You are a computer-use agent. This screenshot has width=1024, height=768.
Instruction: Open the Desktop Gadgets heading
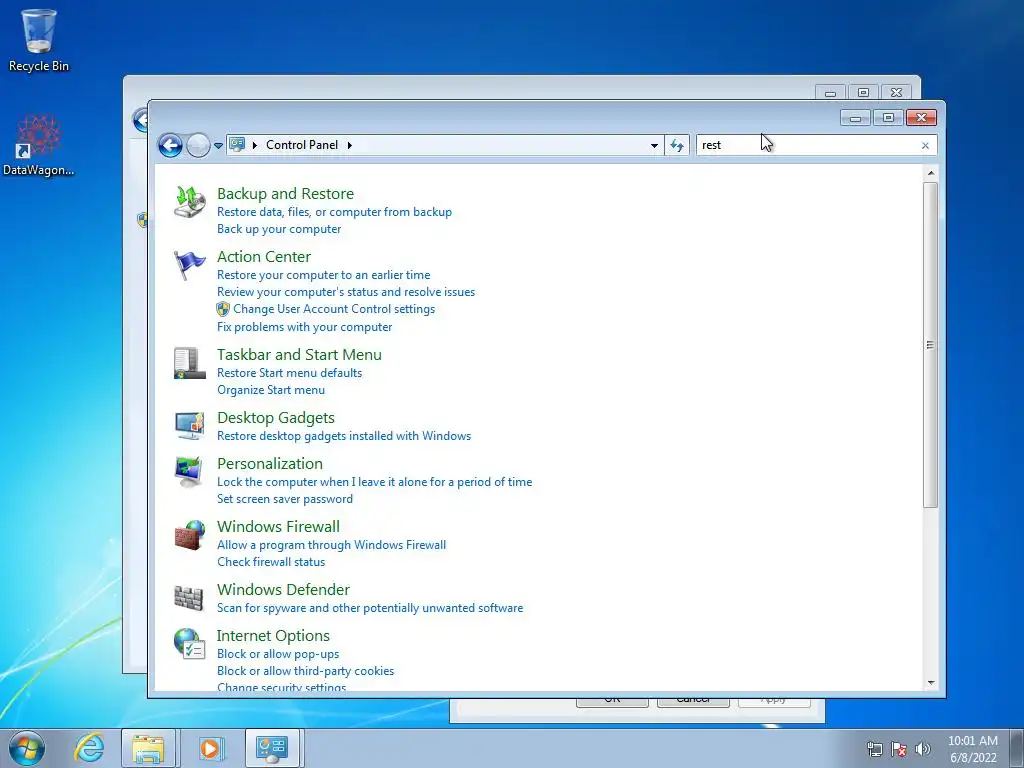point(276,417)
